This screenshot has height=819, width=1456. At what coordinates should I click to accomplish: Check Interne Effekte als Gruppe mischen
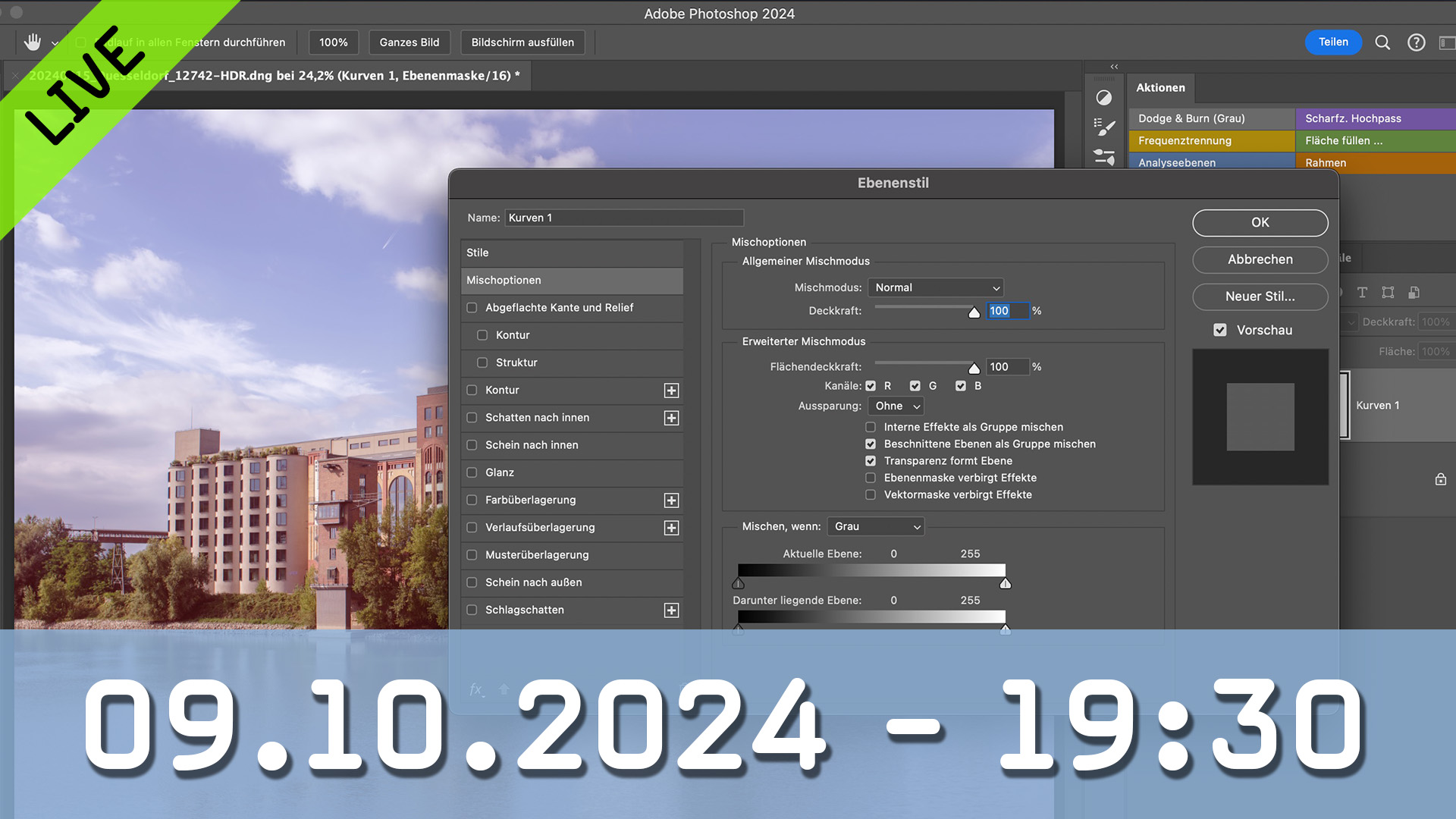(x=871, y=427)
